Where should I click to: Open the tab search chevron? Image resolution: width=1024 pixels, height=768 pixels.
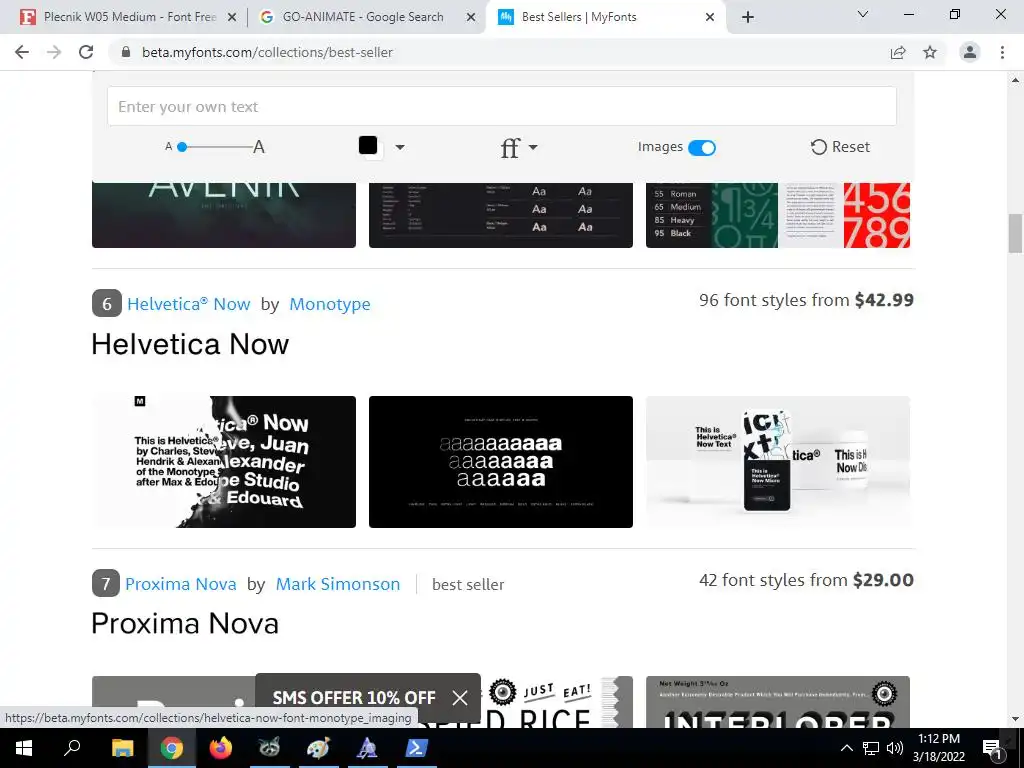pyautogui.click(x=863, y=14)
